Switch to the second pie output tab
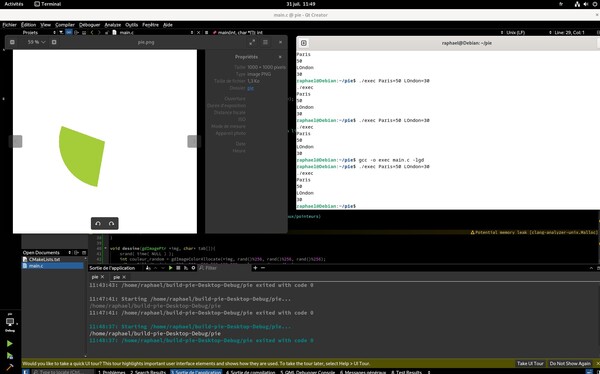This screenshot has height=374, width=600. point(117,277)
